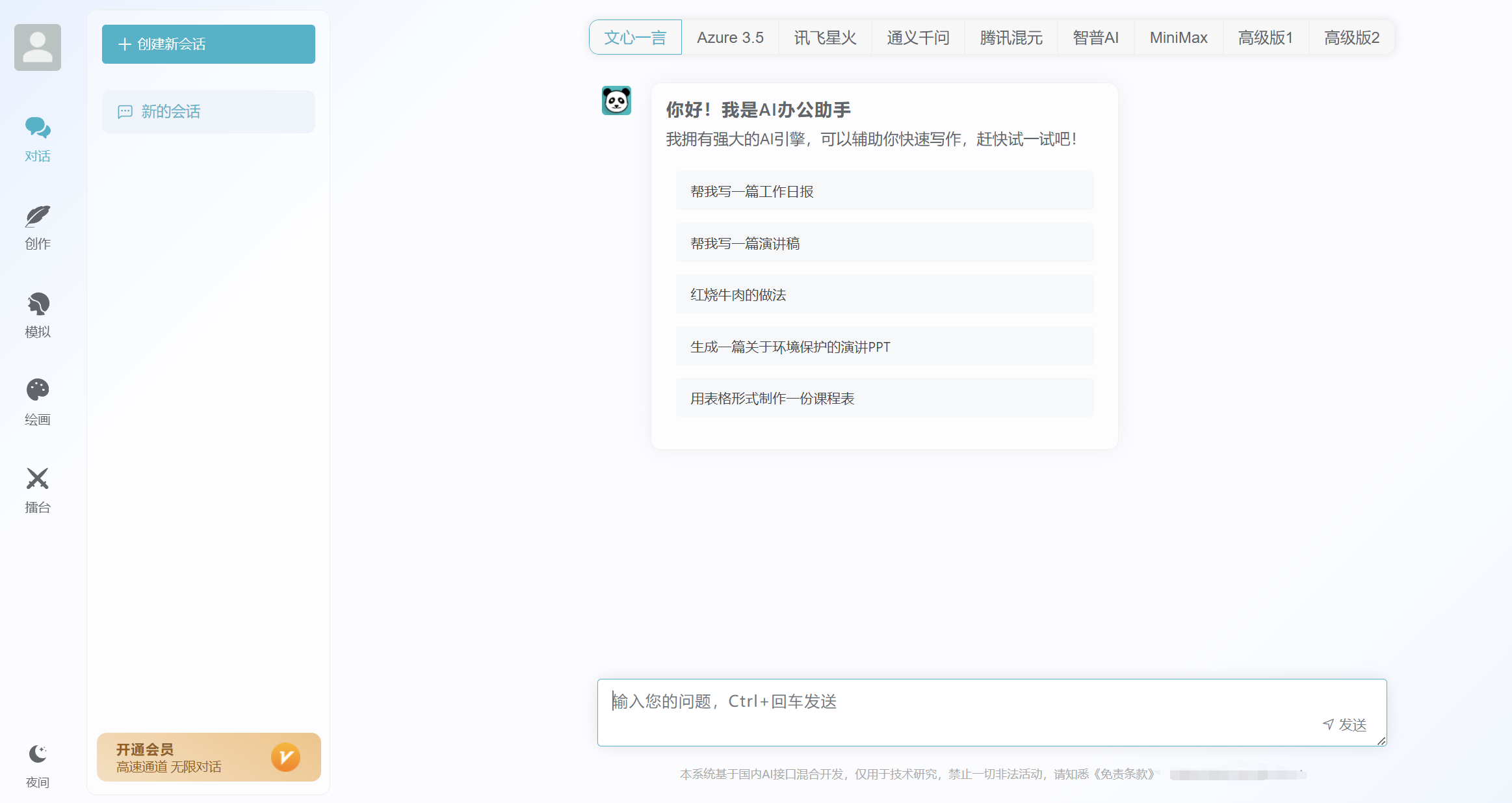The image size is (1512, 803).
Task: Select the 通义千问 model tab
Action: click(917, 37)
